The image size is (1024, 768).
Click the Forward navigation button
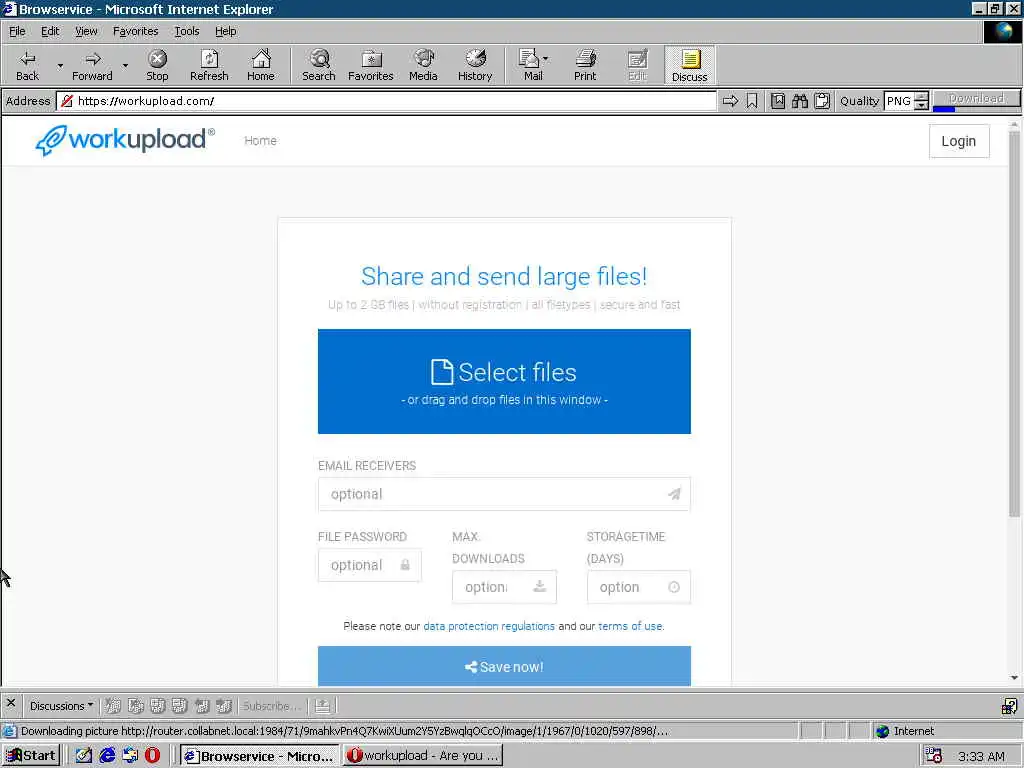[x=92, y=65]
